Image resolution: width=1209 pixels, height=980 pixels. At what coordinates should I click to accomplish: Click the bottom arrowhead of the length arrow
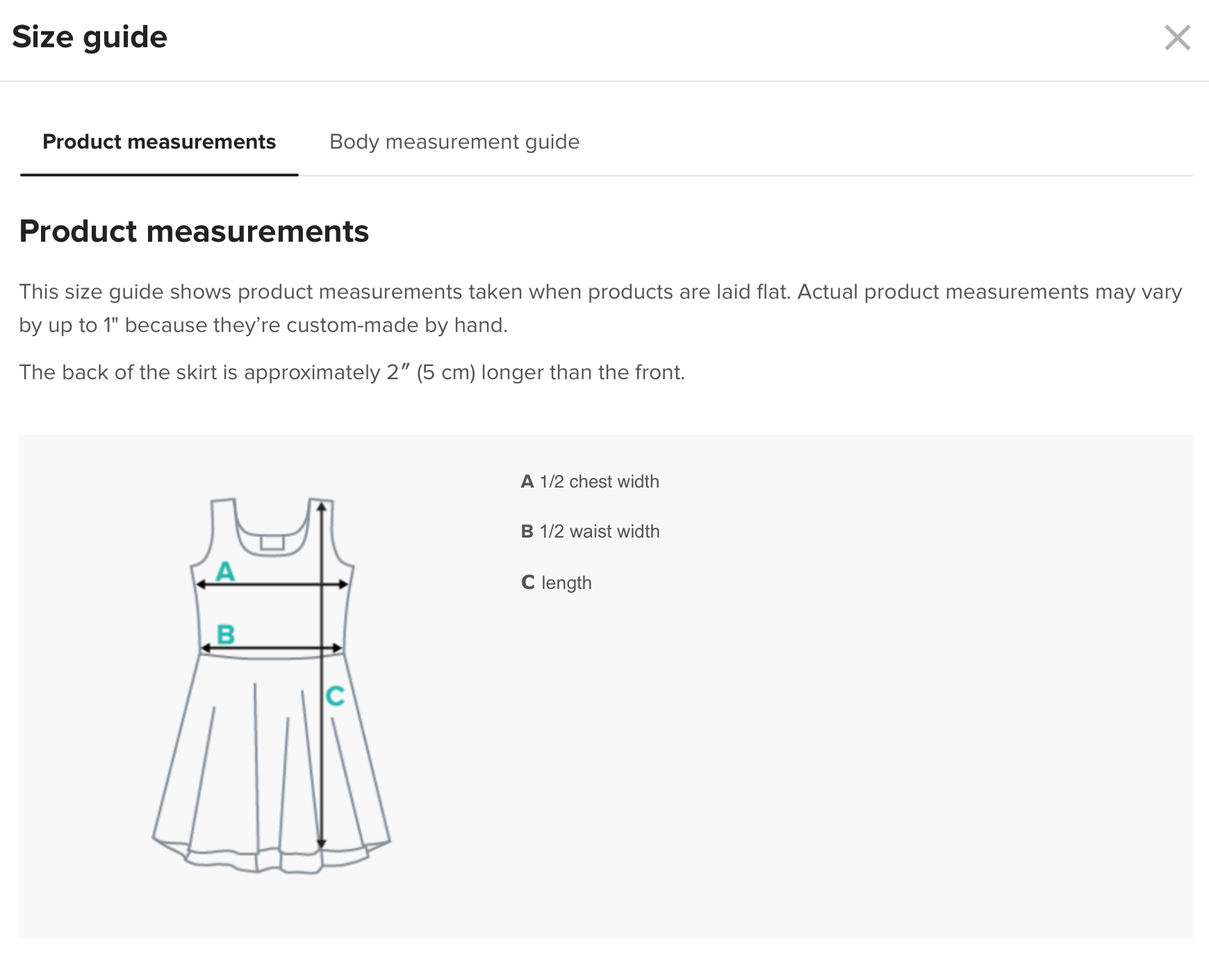click(x=322, y=843)
